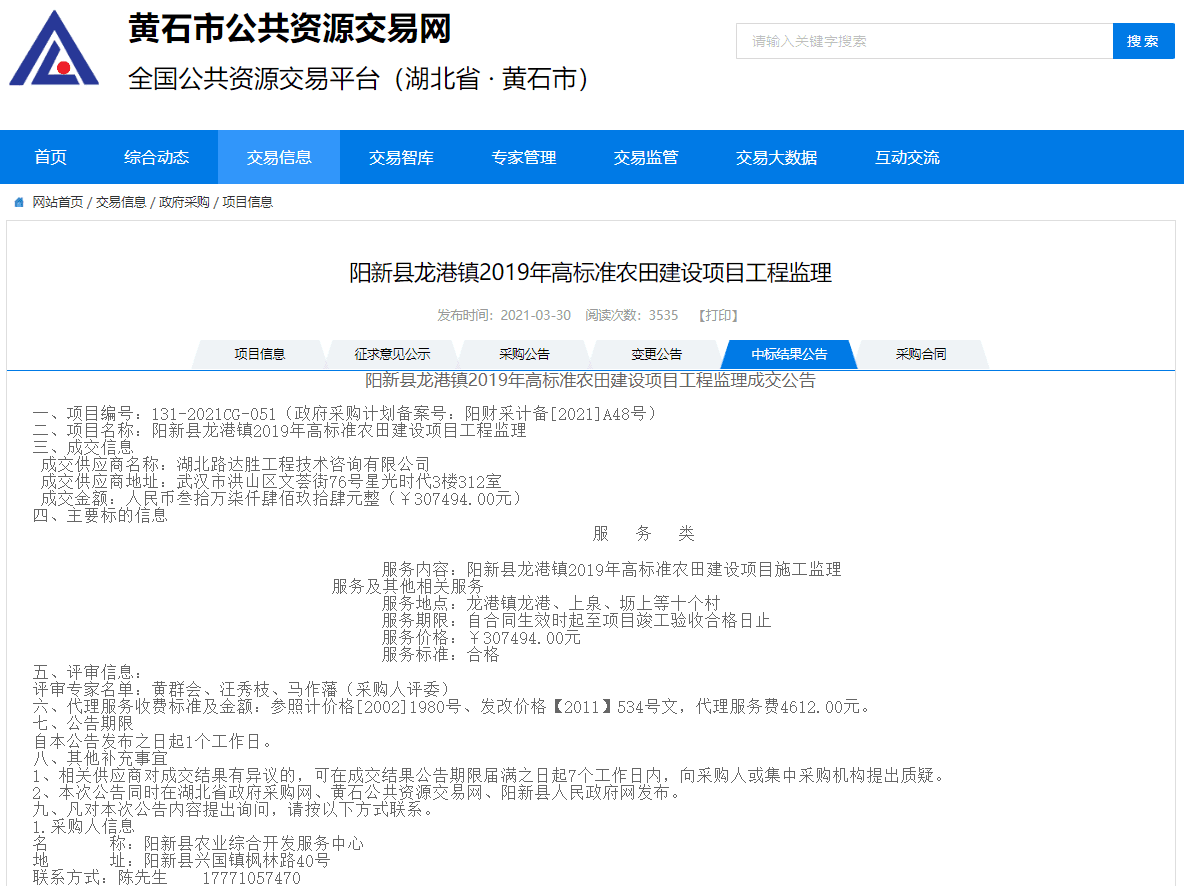
Task: Switch to the 征求意见公示 tab
Action: click(392, 354)
